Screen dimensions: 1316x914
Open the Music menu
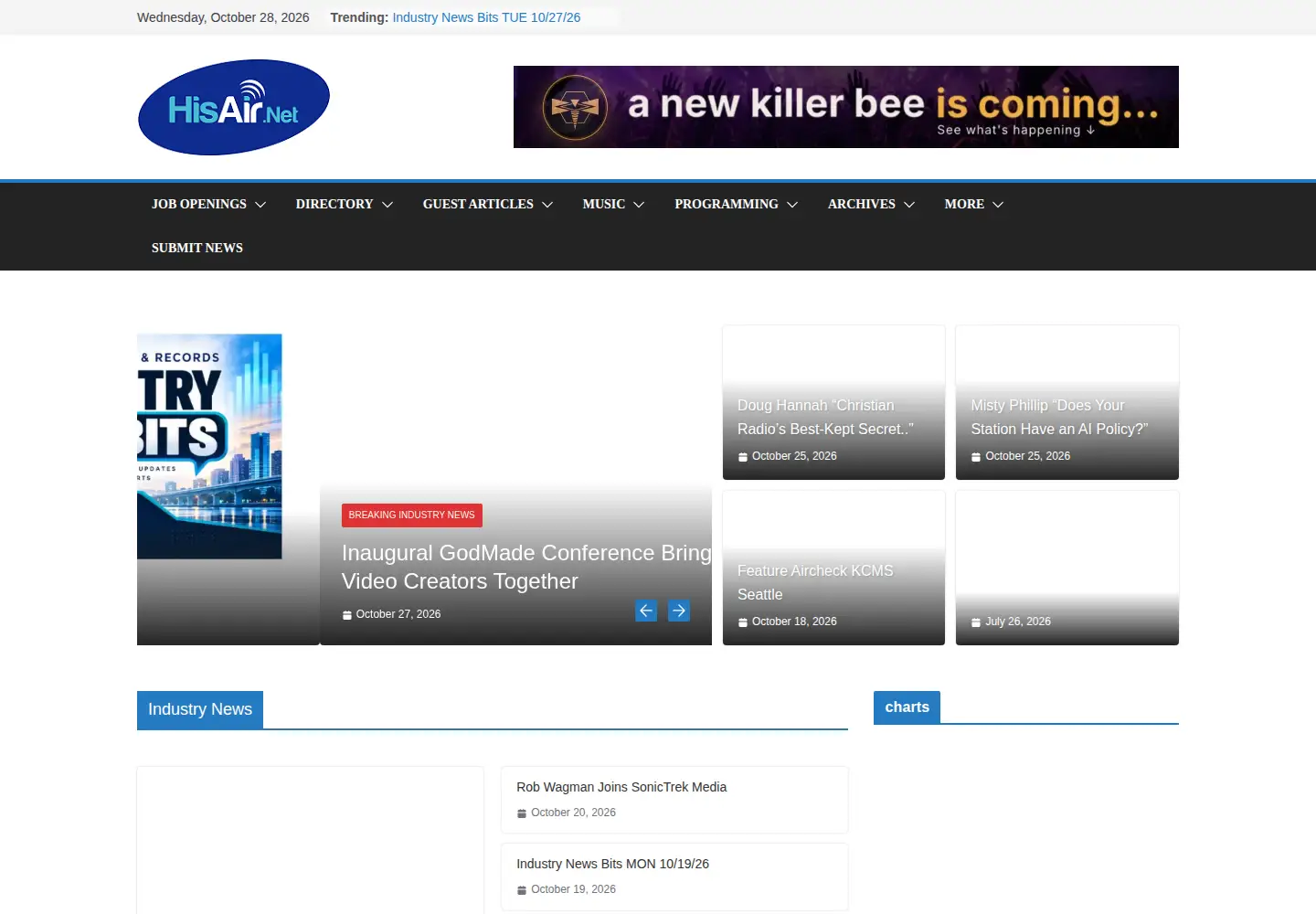coord(604,204)
